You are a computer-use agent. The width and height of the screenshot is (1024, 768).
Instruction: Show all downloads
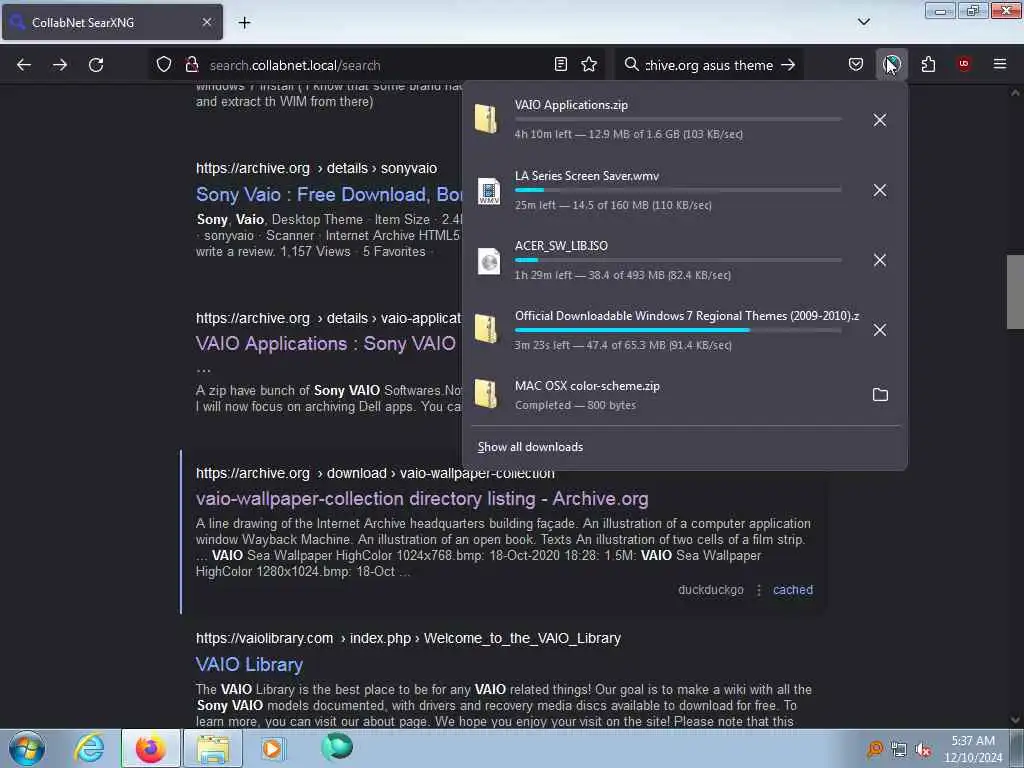click(x=530, y=447)
